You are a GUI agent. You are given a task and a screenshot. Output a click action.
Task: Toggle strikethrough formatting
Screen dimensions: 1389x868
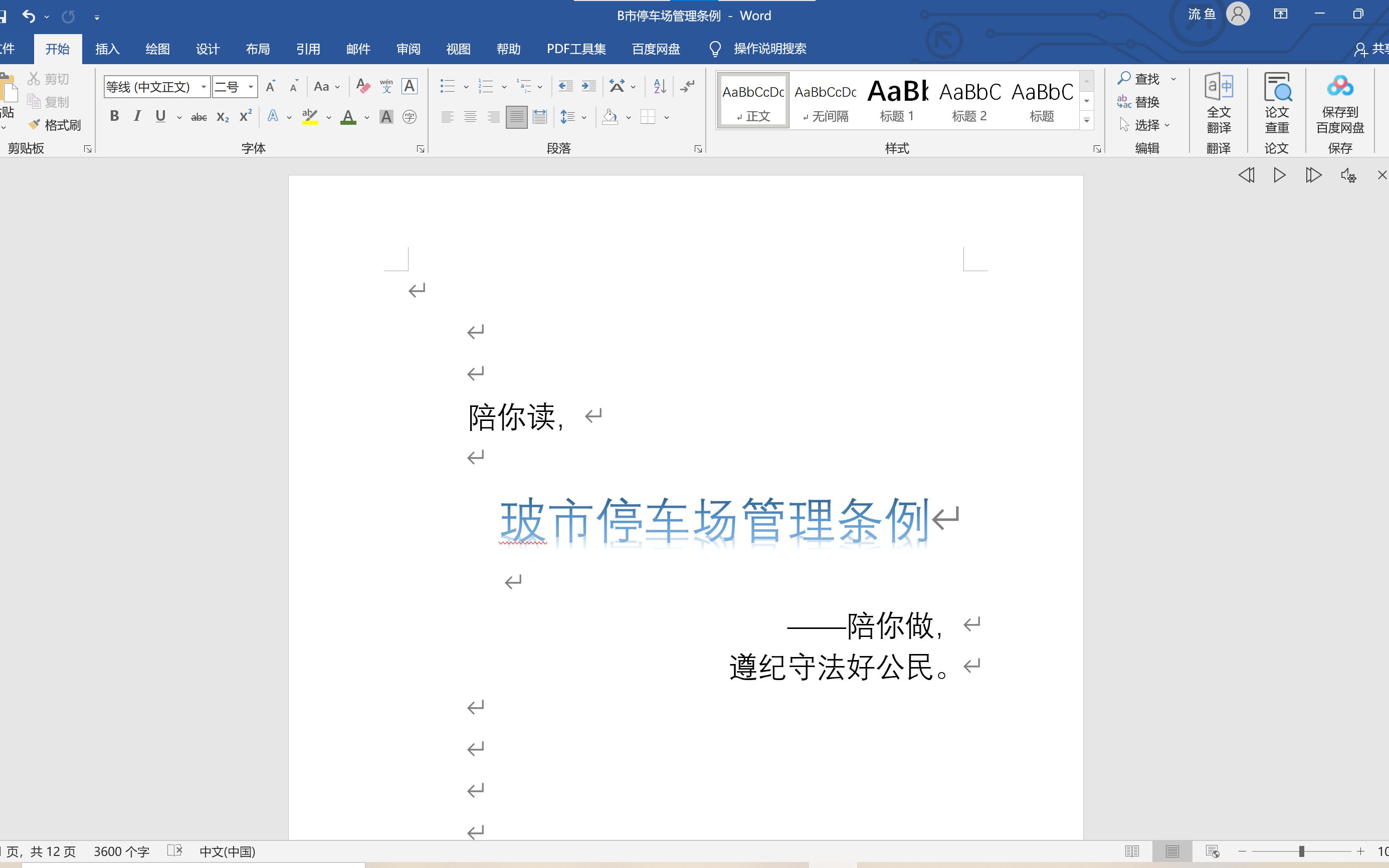point(199,117)
